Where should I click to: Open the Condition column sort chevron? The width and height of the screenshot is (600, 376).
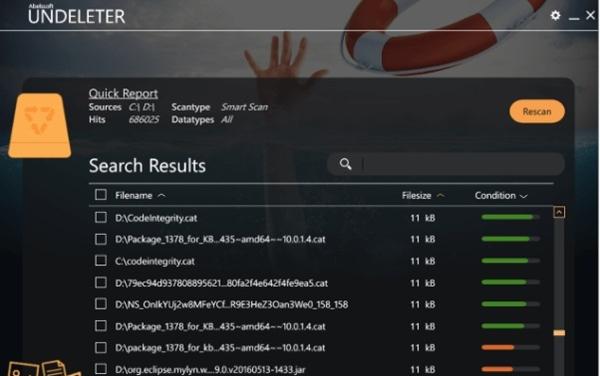pyautogui.click(x=523, y=196)
